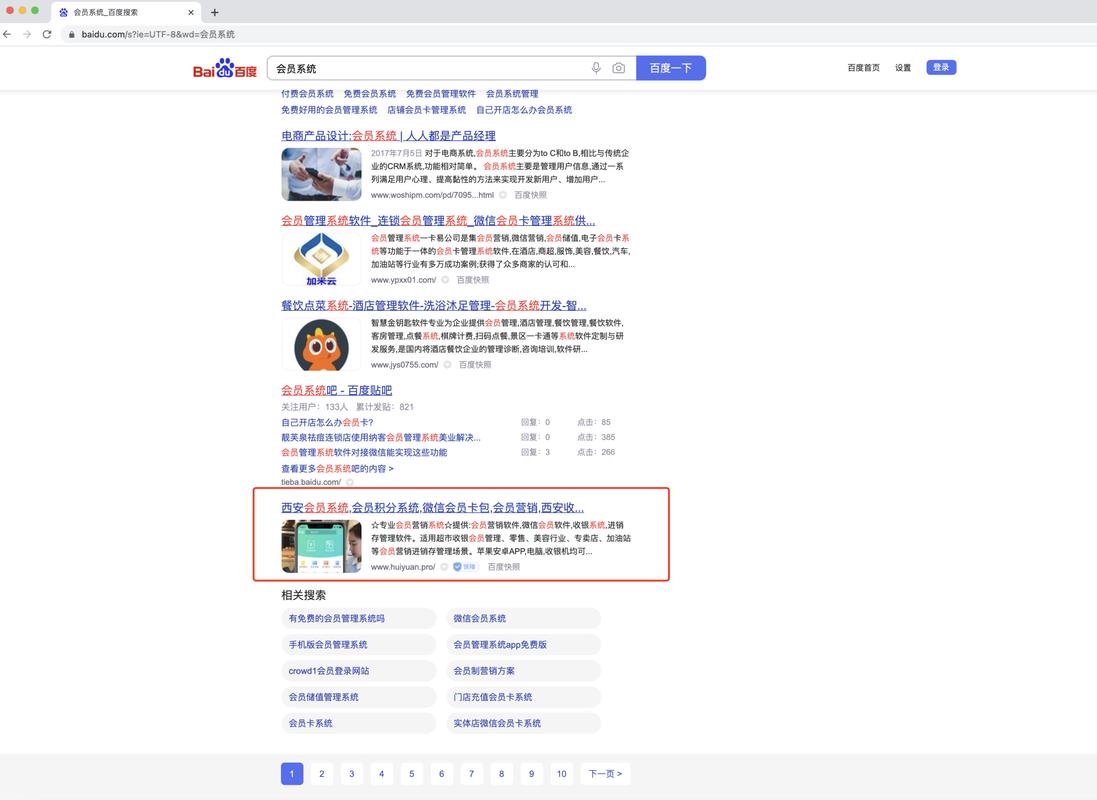The width and height of the screenshot is (1097, 800).
Task: Open 百度快照 for woshipm.com result
Action: tap(530, 195)
